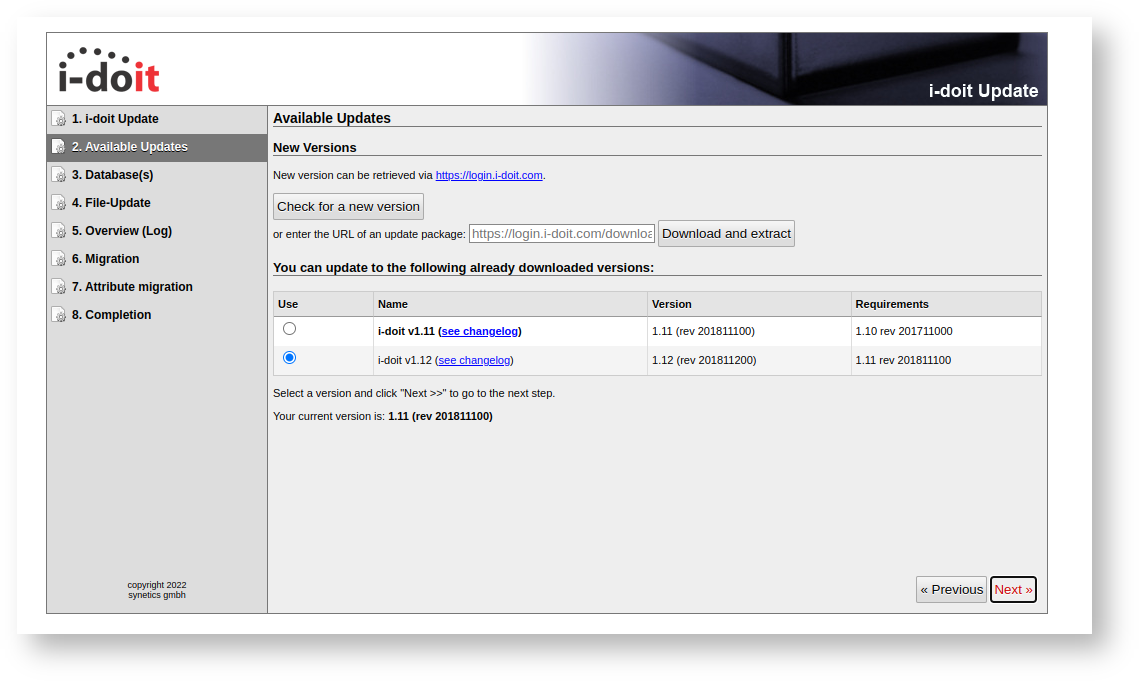This screenshot has height=682, width=1140.
Task: Click 'Download and extract' button
Action: pos(726,233)
